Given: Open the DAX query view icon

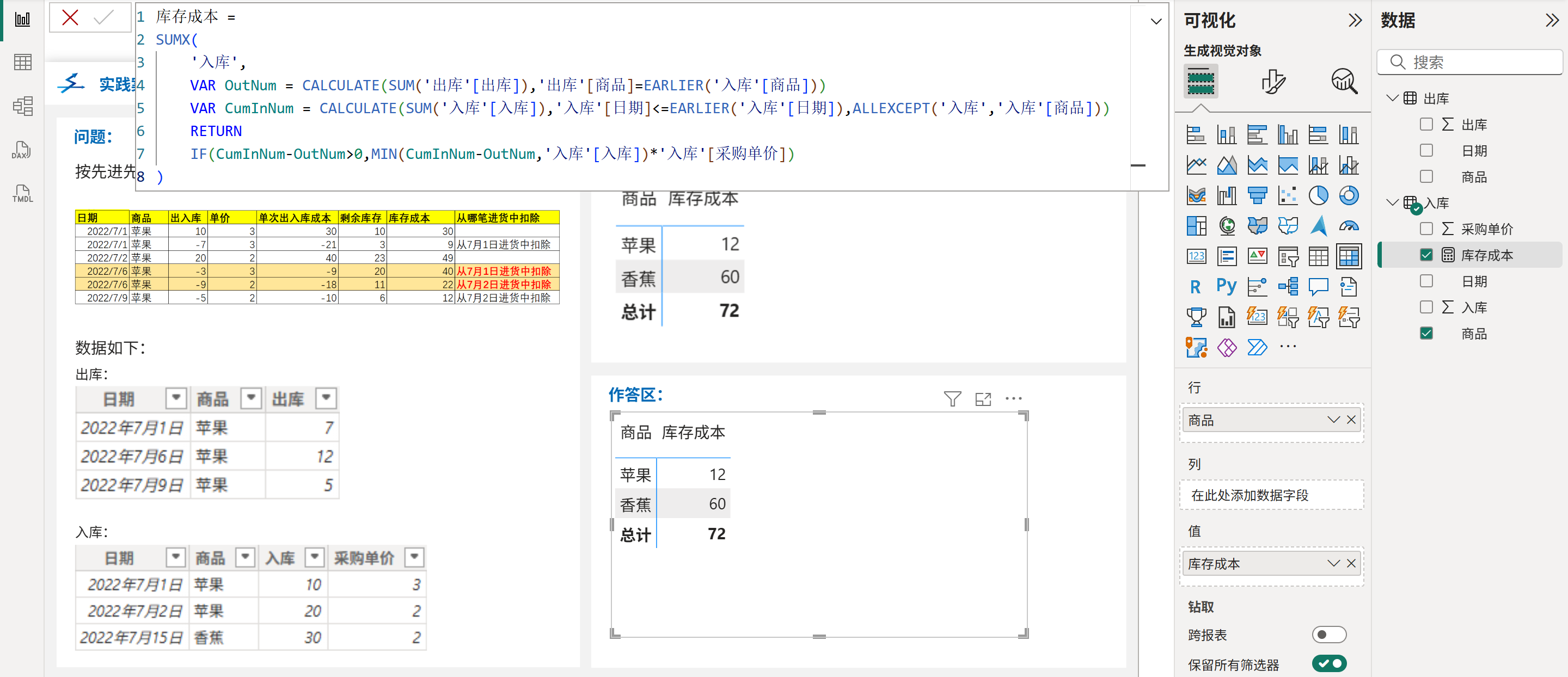Looking at the screenshot, I should coord(22,150).
